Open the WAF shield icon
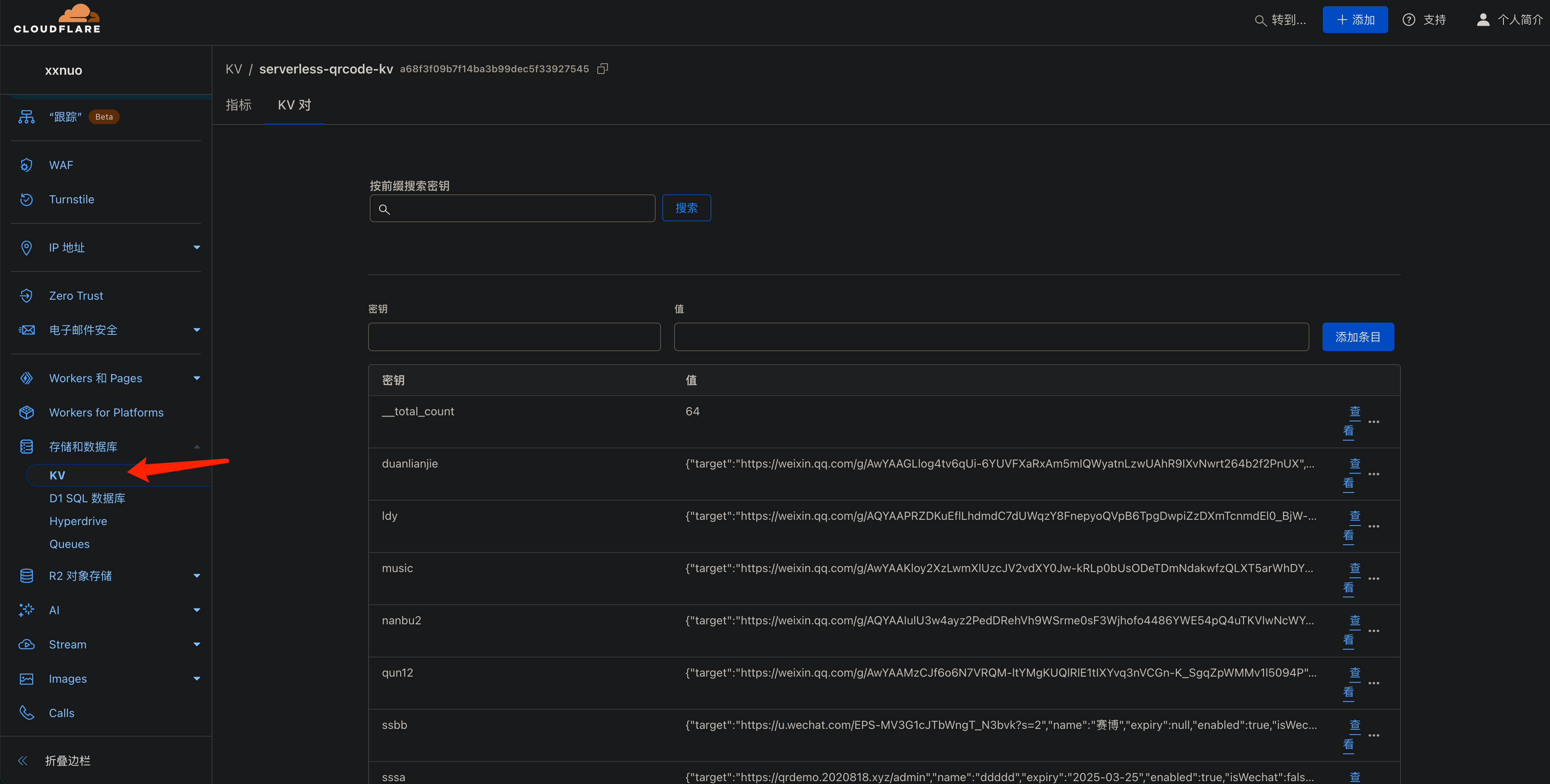 pos(27,165)
